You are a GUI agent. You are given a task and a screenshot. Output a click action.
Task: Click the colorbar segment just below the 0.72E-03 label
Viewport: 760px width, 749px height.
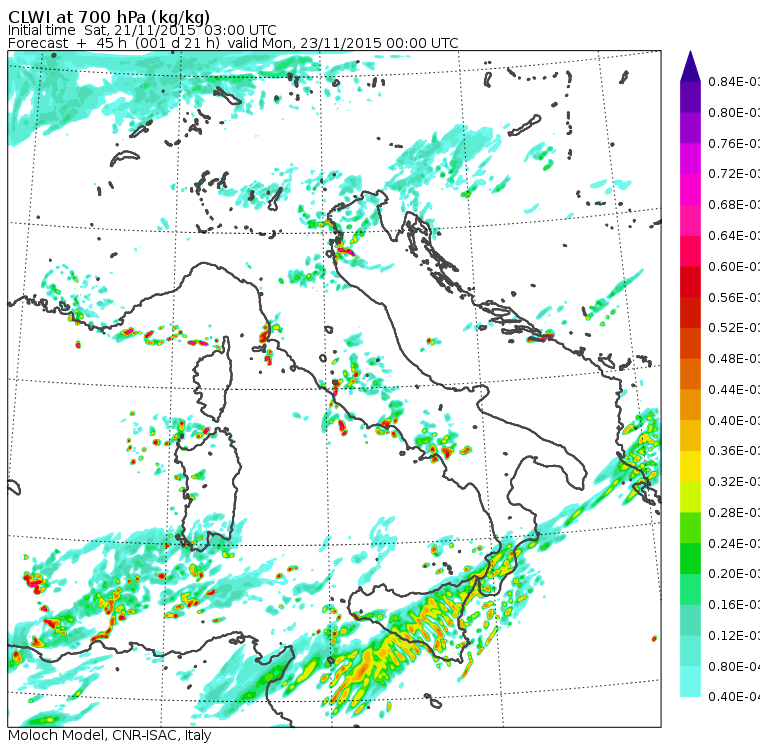tap(690, 189)
